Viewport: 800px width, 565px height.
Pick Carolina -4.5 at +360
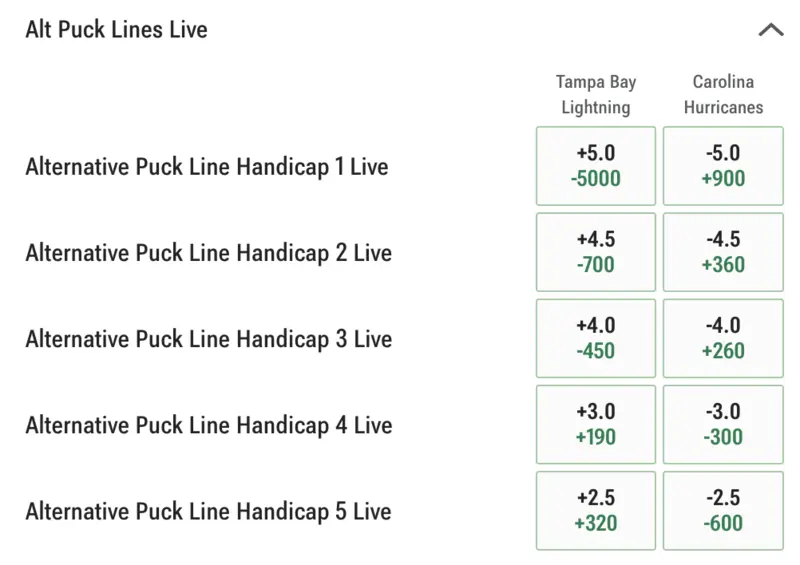point(723,252)
